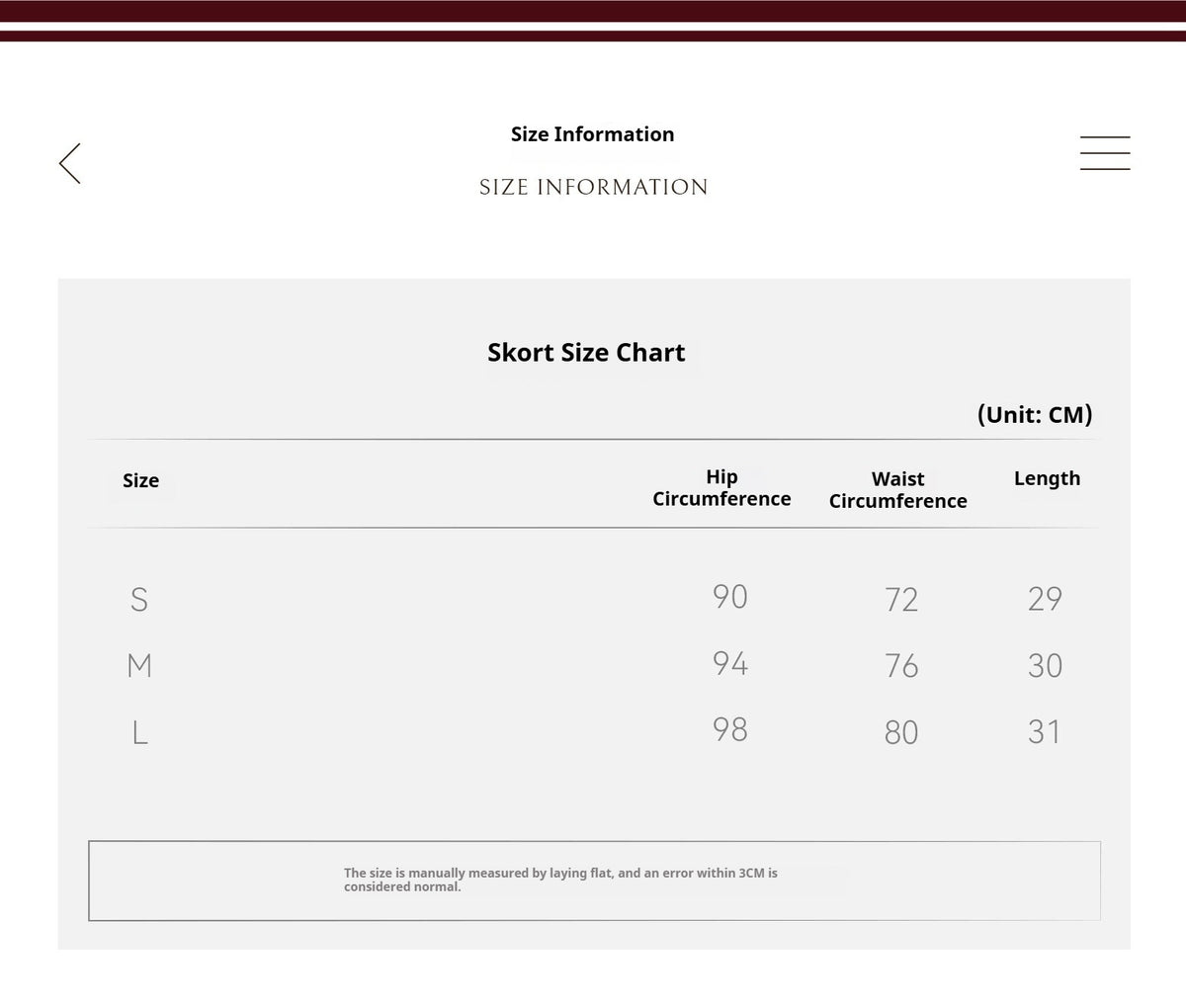Click the back arrow chevron icon
This screenshot has width=1186, height=1008.
pyautogui.click(x=69, y=163)
